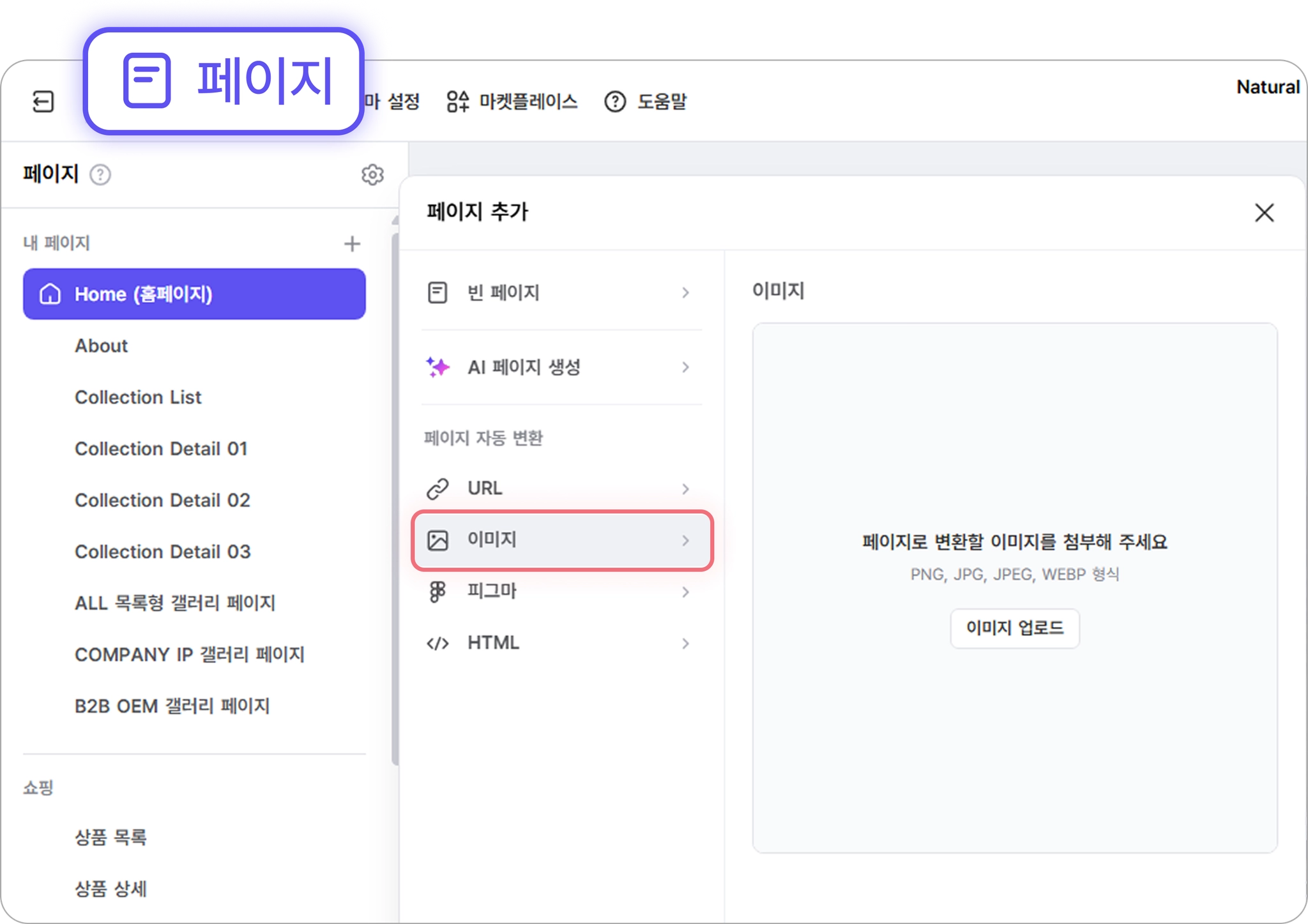Open page settings gear icon
Viewport: 1308px width, 924px height.
(372, 174)
